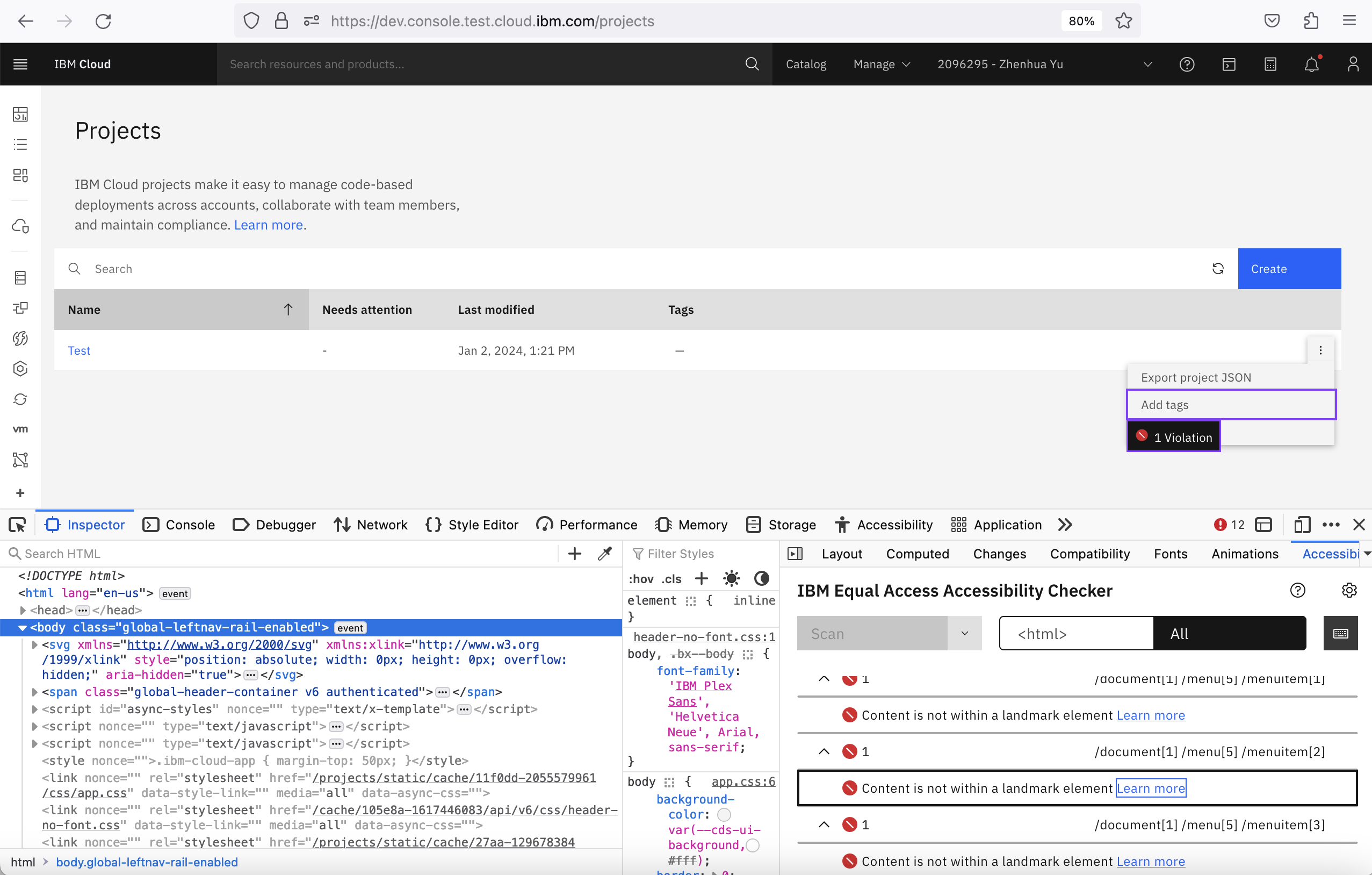This screenshot has width=1372, height=875.
Task: Toggle Name column sort arrow
Action: click(288, 310)
